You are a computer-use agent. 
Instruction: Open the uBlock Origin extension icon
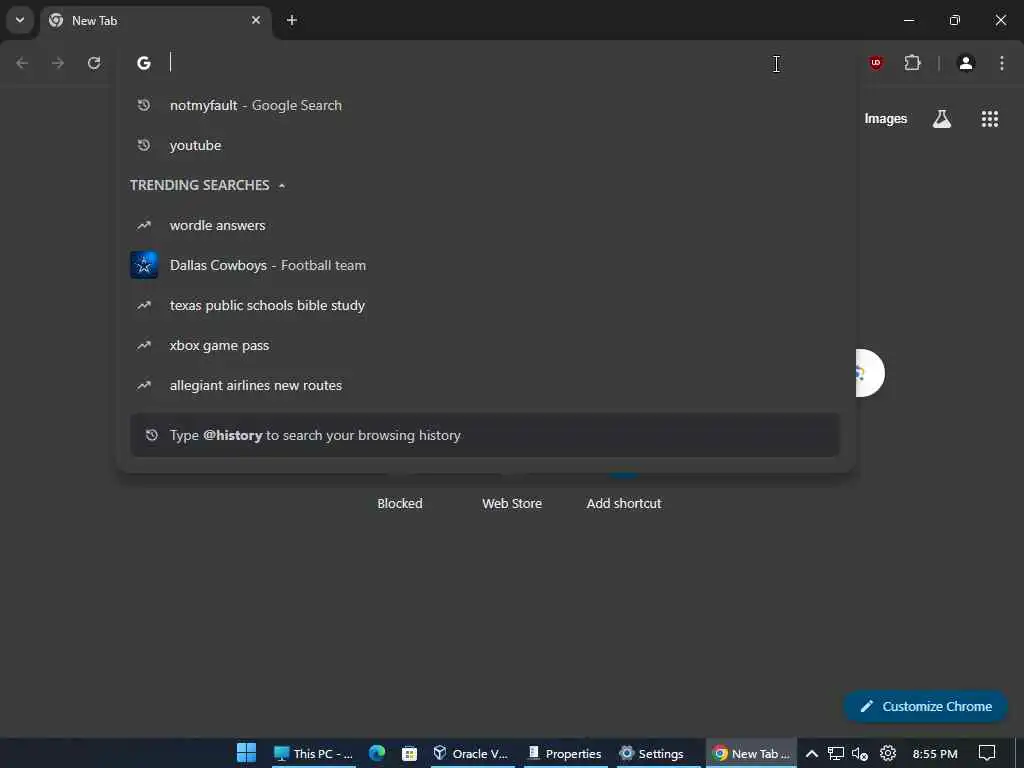tap(876, 63)
